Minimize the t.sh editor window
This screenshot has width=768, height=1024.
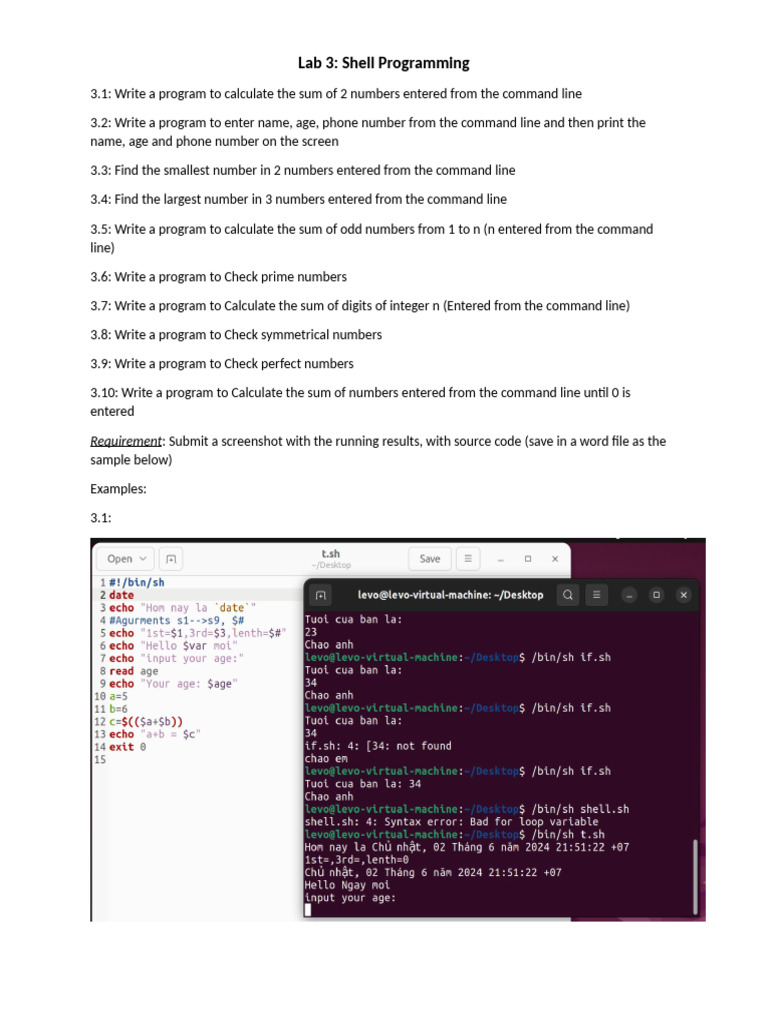(501, 559)
